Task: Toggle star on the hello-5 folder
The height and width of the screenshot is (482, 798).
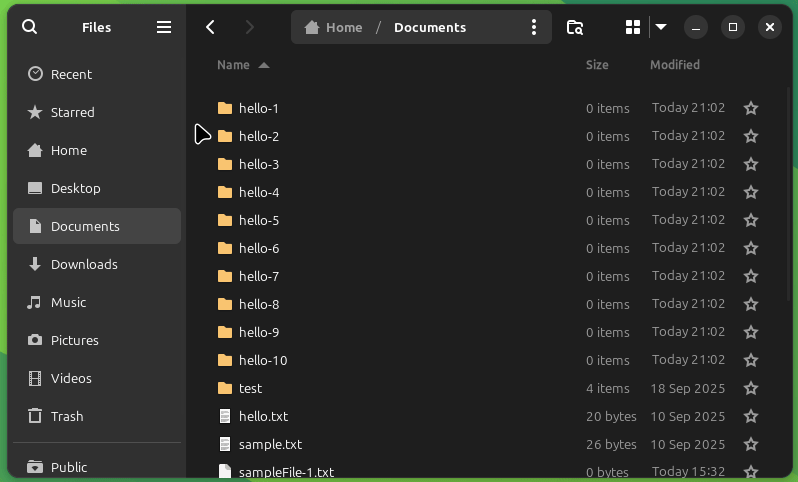Action: 751,220
